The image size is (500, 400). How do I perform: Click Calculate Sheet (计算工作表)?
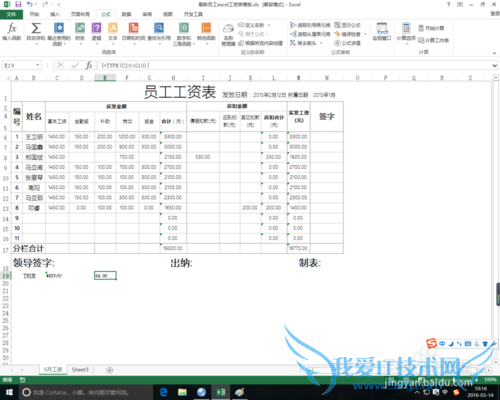tap(433, 40)
